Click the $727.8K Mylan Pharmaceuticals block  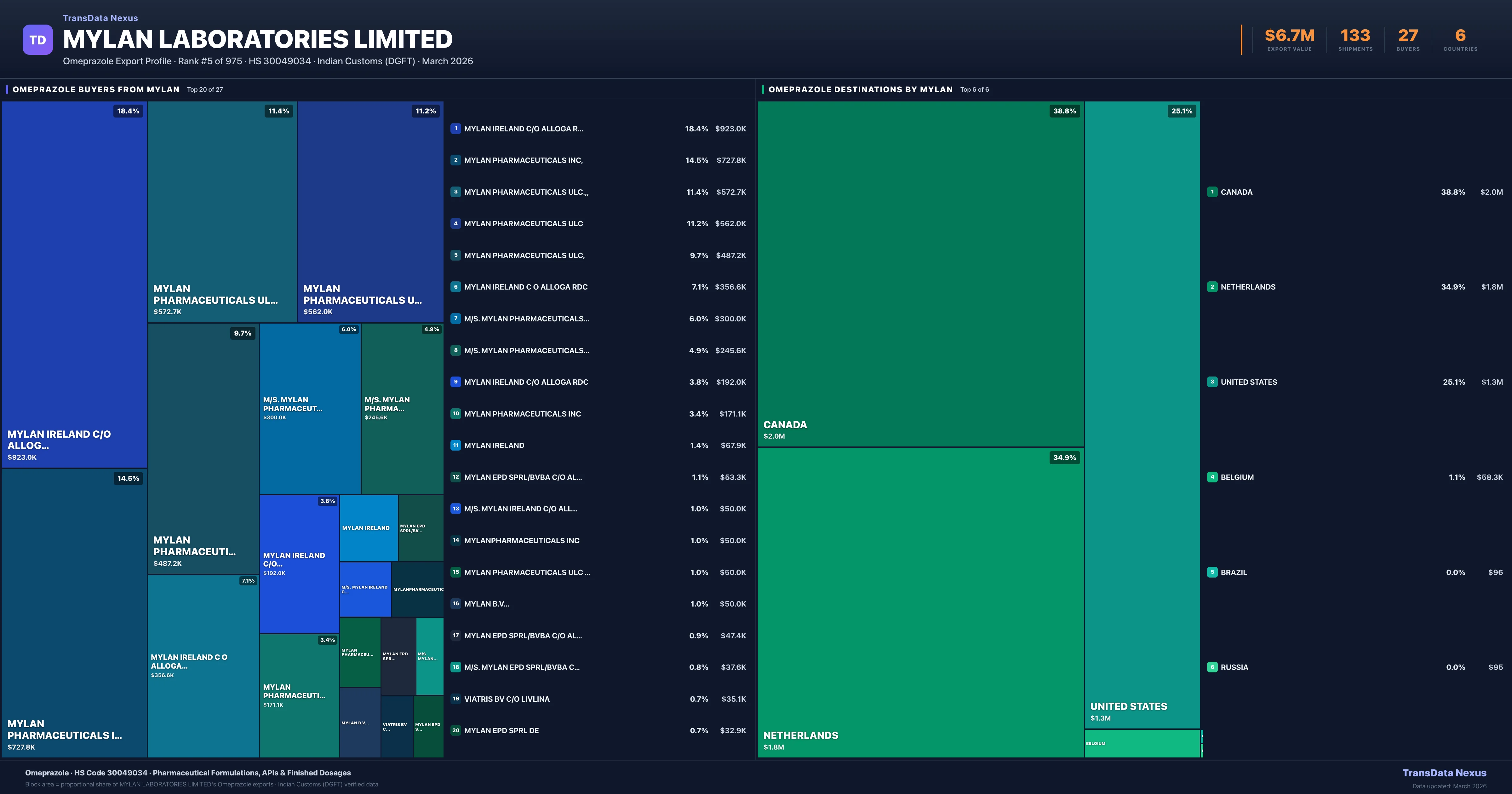click(x=74, y=613)
